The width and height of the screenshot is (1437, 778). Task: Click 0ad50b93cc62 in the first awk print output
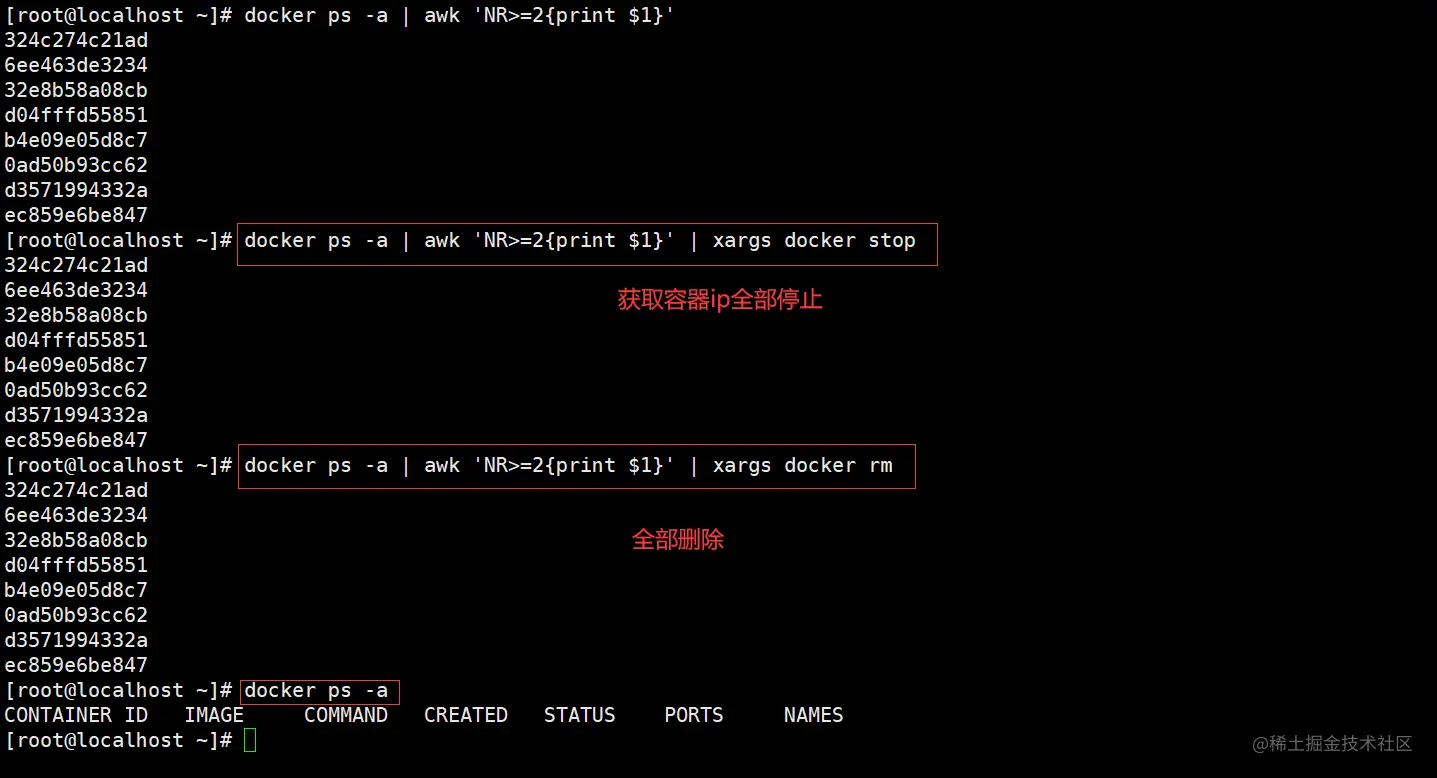tap(76, 165)
